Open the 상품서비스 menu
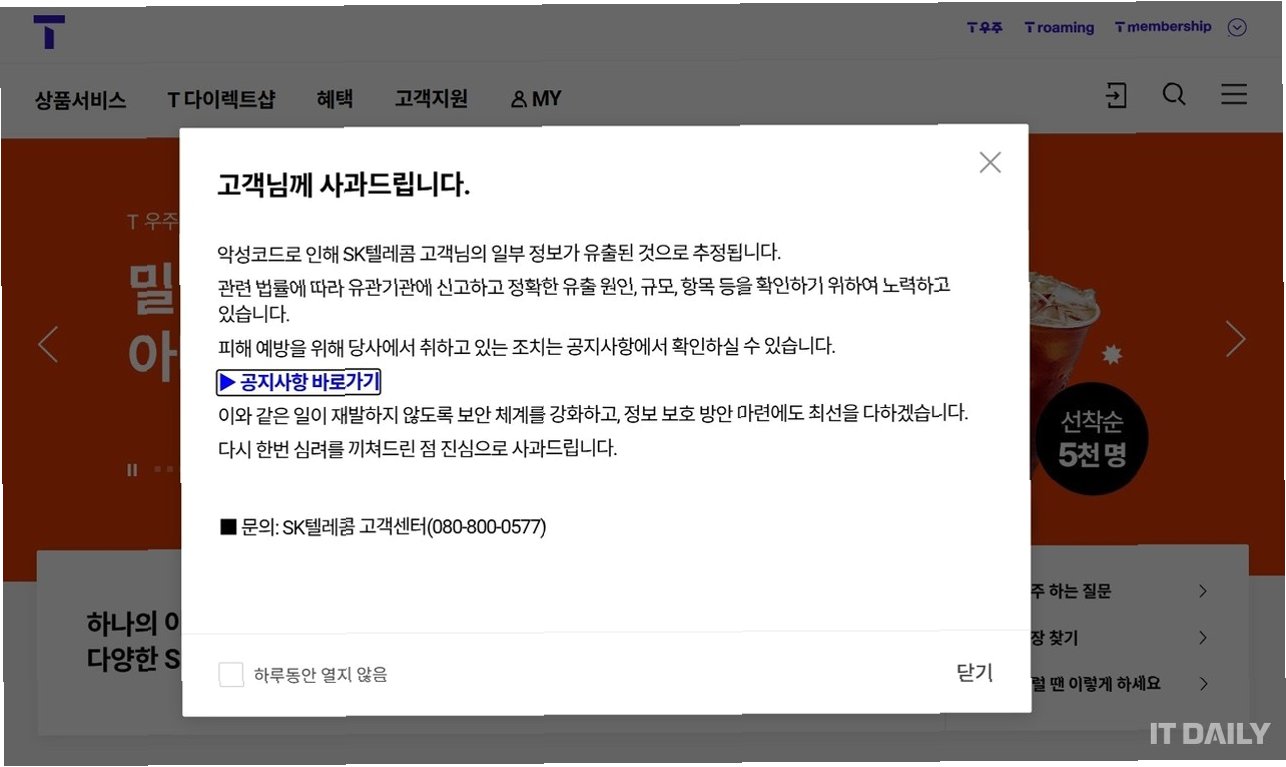The height and width of the screenshot is (767, 1286). click(x=80, y=99)
